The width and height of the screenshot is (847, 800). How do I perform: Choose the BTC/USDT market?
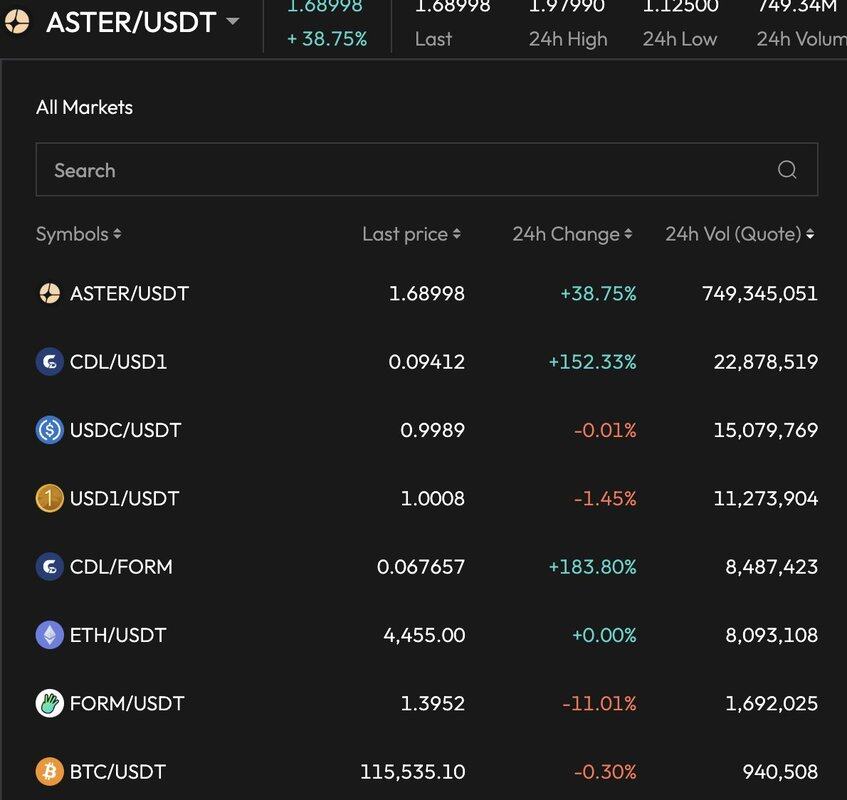[427, 771]
